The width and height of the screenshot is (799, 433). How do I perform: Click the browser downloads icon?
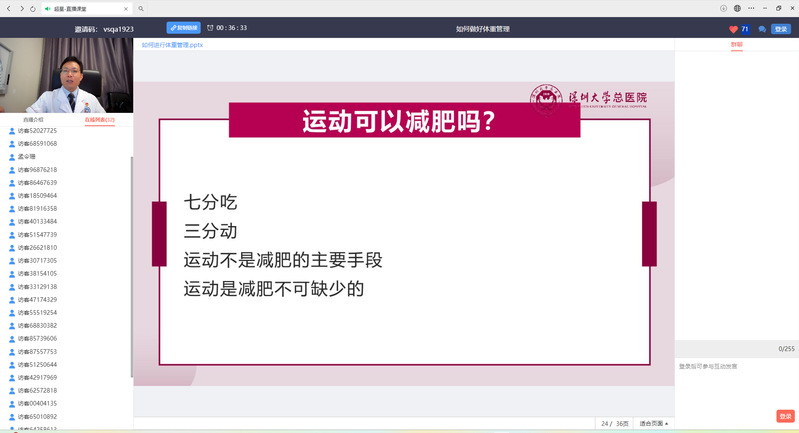point(723,8)
